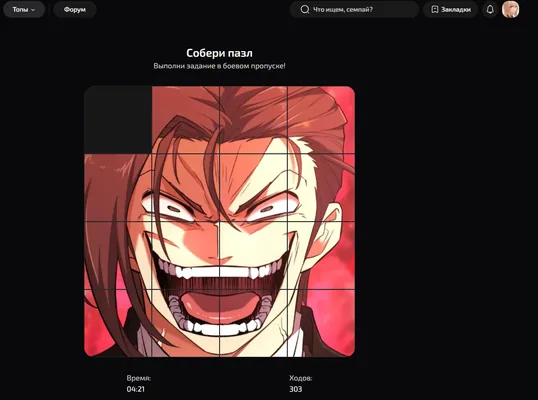
Task: Open notifications bell
Action: point(490,10)
